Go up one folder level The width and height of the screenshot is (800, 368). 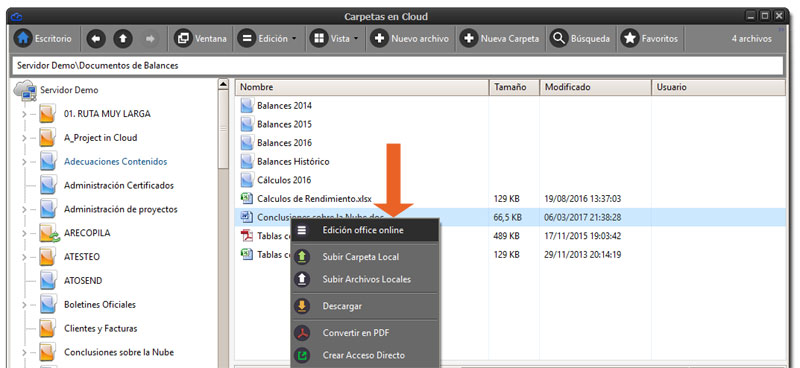click(x=123, y=38)
